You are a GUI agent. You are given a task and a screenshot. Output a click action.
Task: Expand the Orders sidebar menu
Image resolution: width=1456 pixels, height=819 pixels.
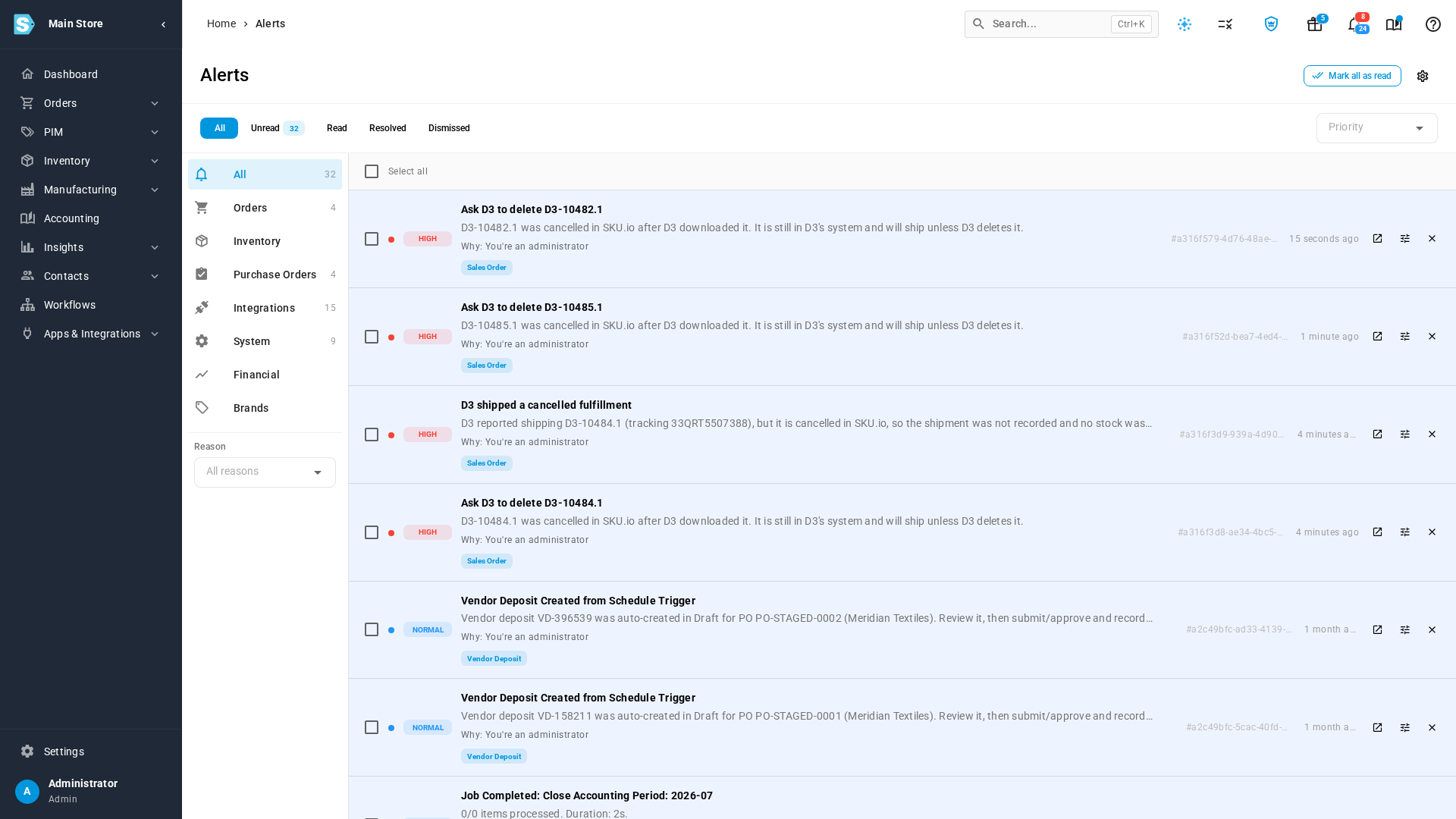click(x=91, y=103)
